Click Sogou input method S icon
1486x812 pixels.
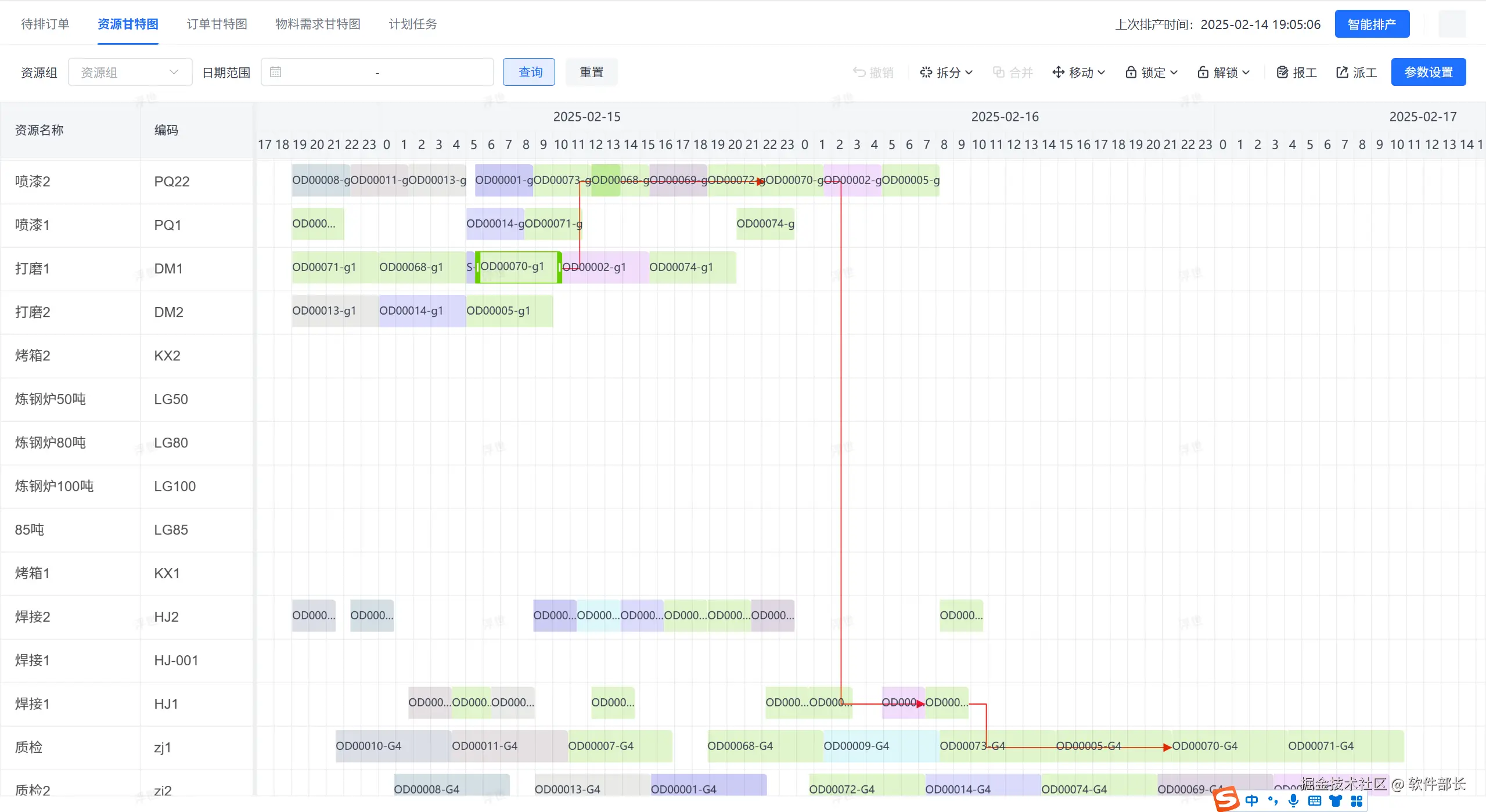(x=1226, y=799)
